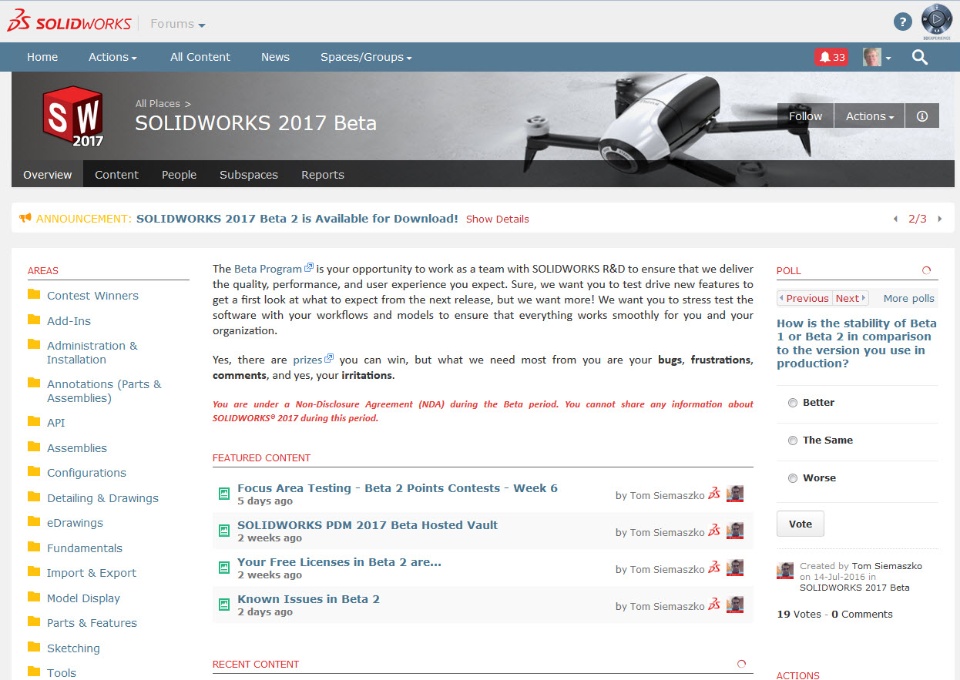Expand the Spaces/Groups menu
Screen dimensions: 960x680
coord(366,57)
